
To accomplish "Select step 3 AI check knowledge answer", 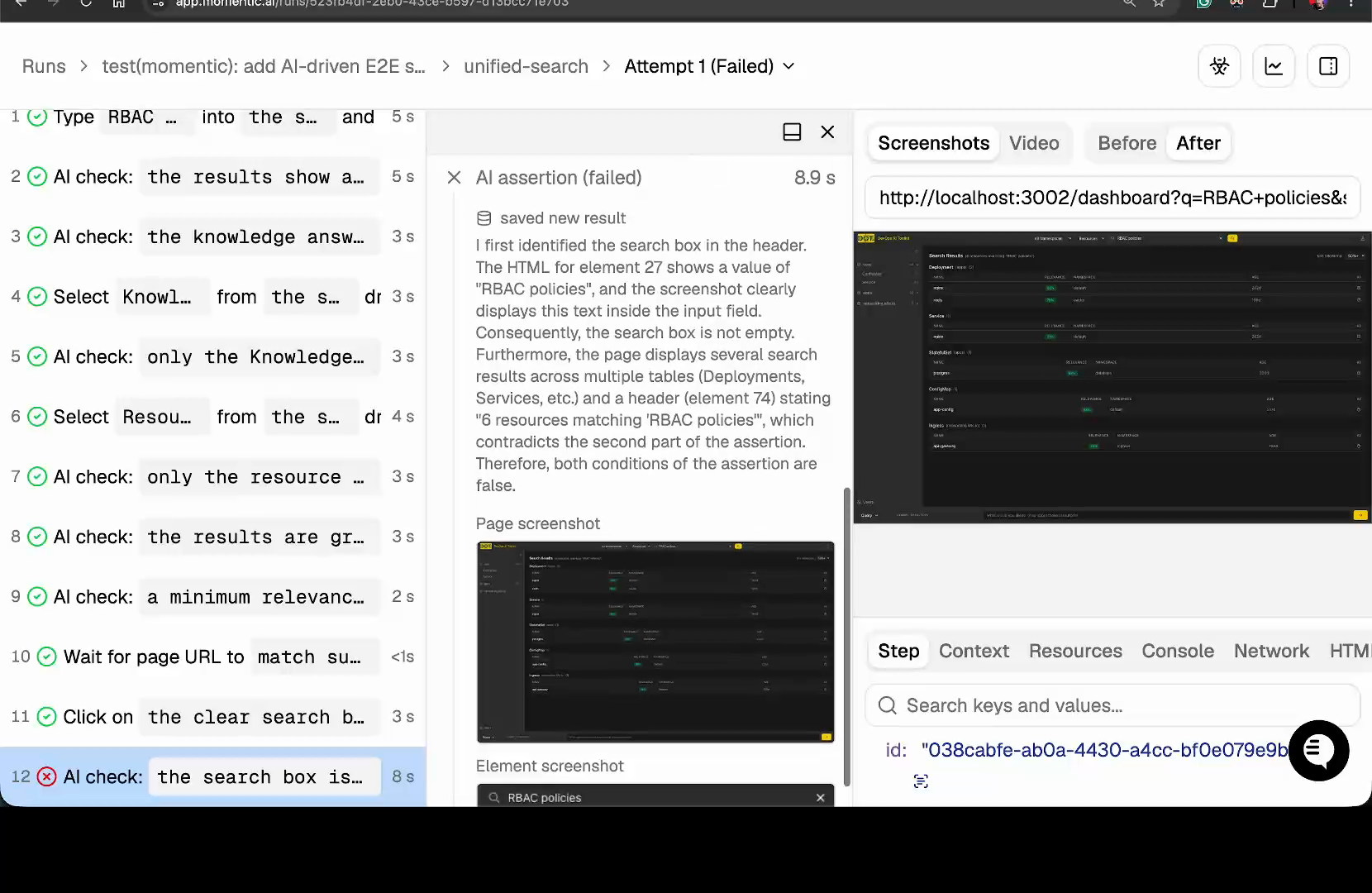I will (213, 237).
